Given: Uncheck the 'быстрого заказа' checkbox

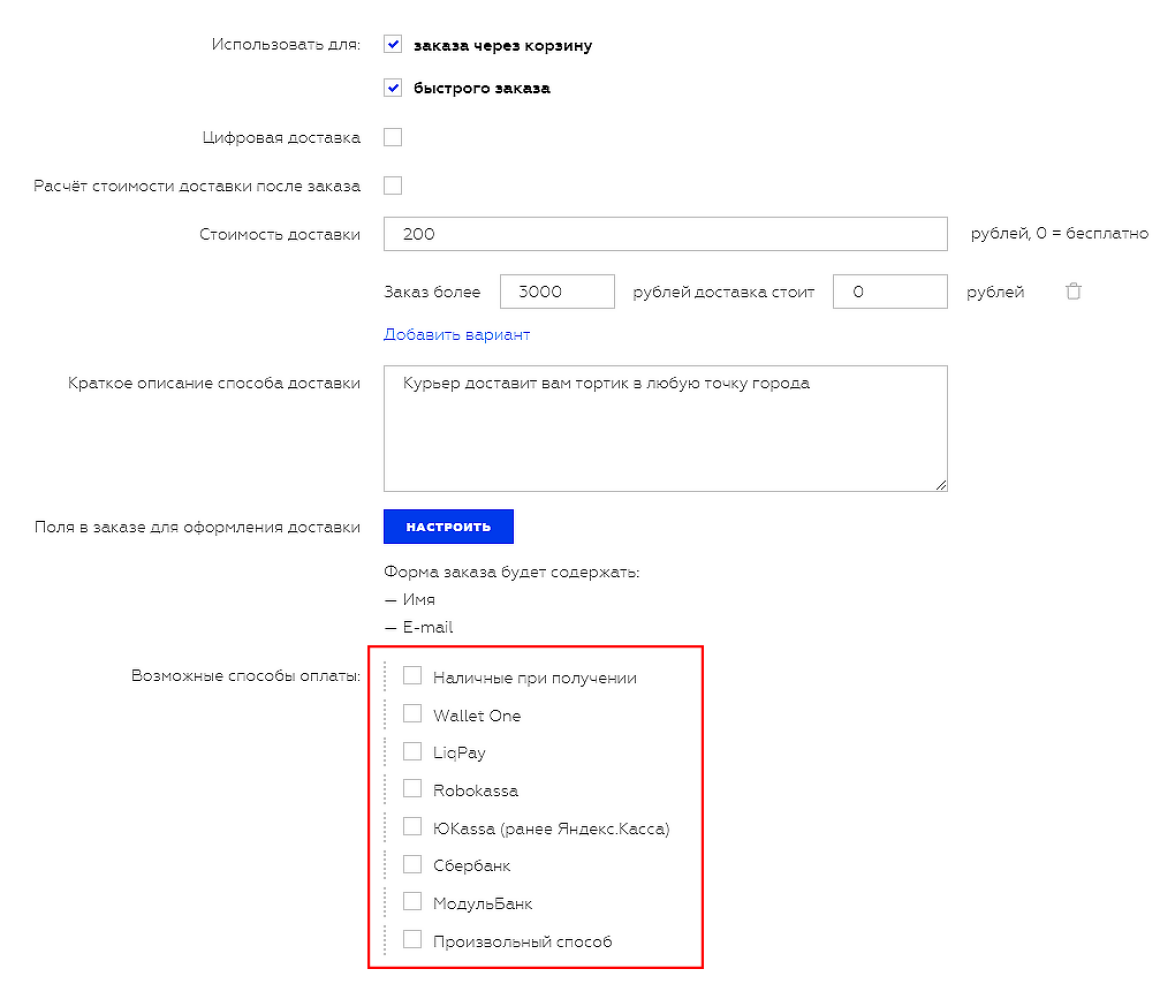Looking at the screenshot, I should [393, 88].
